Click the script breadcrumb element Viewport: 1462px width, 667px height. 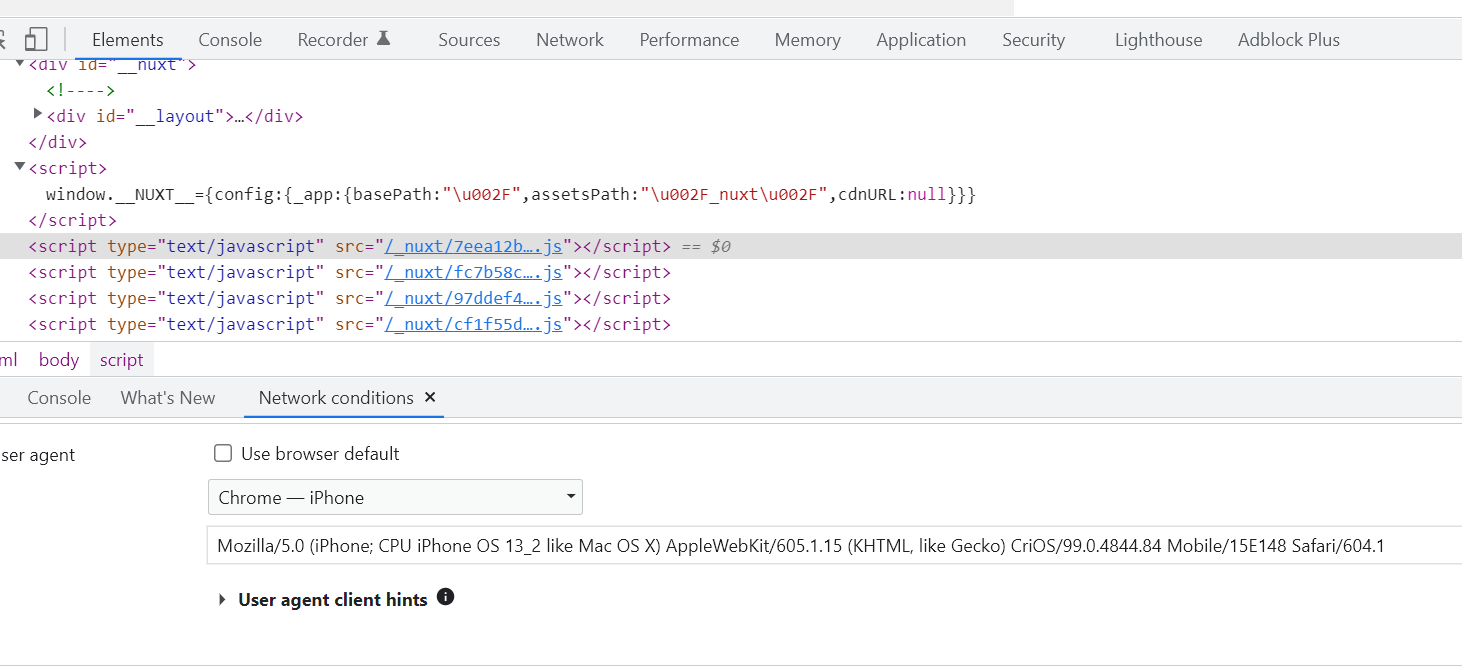tap(122, 360)
